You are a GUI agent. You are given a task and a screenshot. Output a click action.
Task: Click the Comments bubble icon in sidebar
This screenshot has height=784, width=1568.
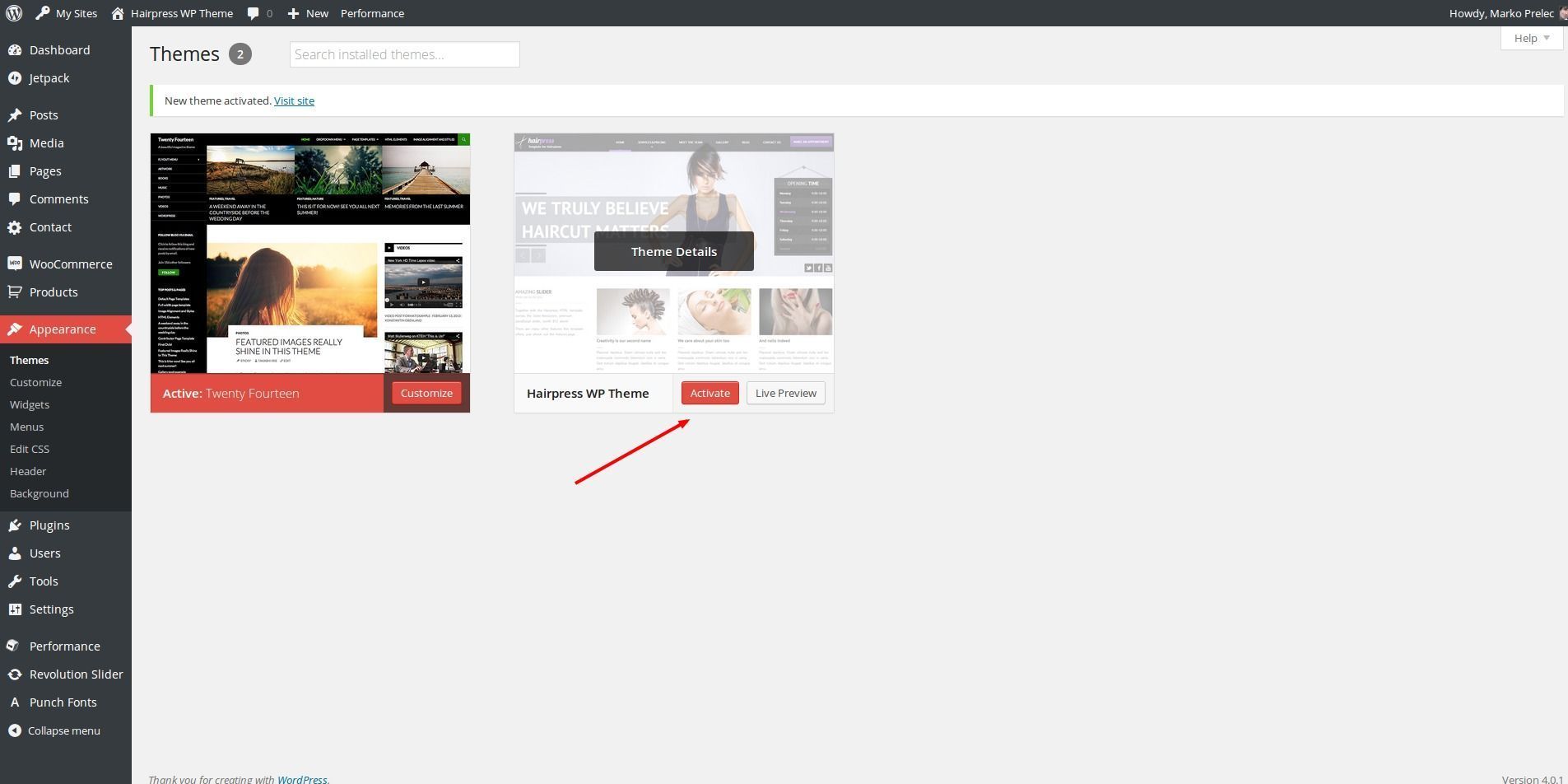15,199
